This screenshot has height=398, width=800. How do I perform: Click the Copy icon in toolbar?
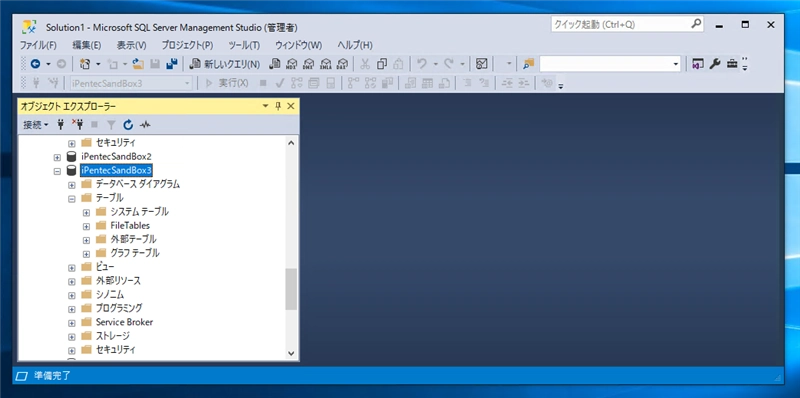point(382,64)
